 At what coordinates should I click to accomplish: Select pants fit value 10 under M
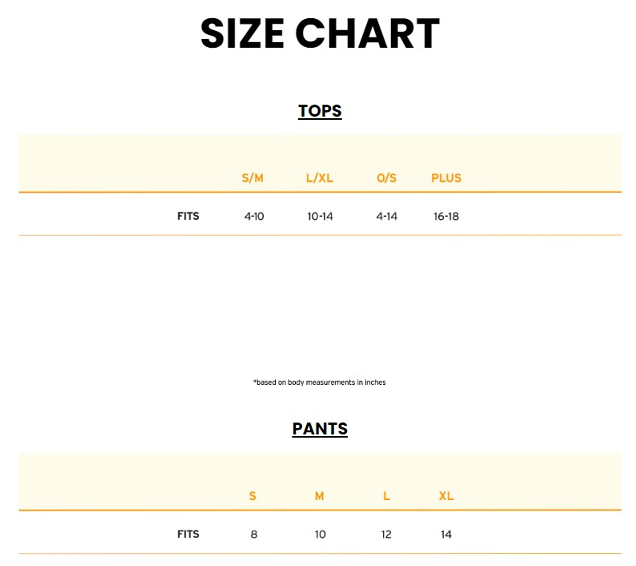tap(320, 534)
